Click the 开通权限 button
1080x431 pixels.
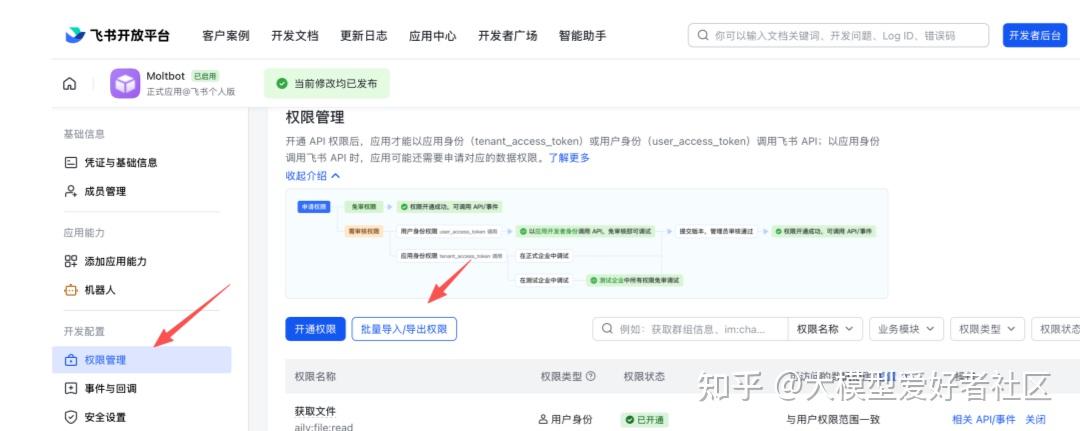coord(315,329)
